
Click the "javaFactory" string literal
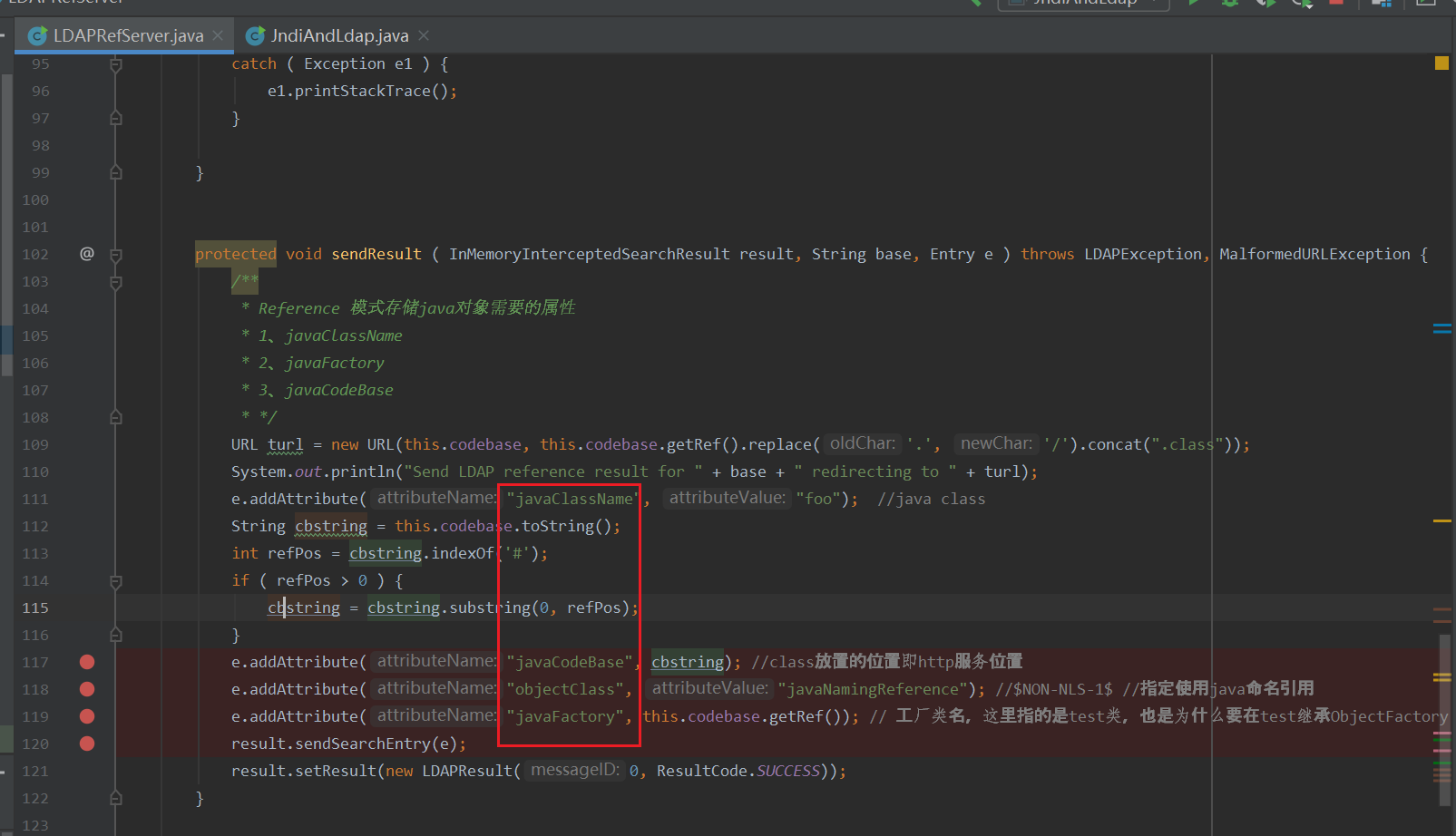click(565, 716)
